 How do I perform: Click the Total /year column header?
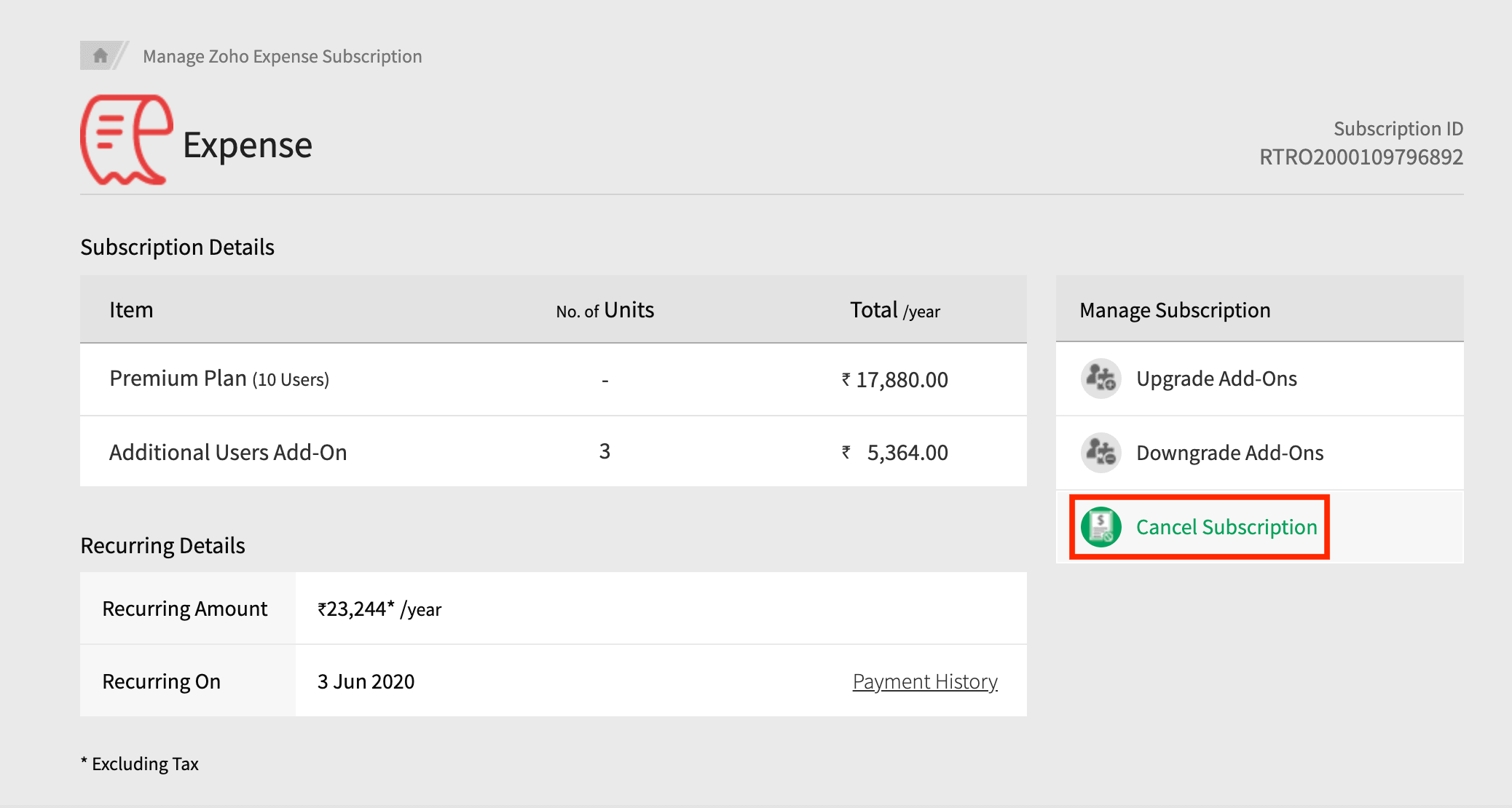[x=895, y=310]
